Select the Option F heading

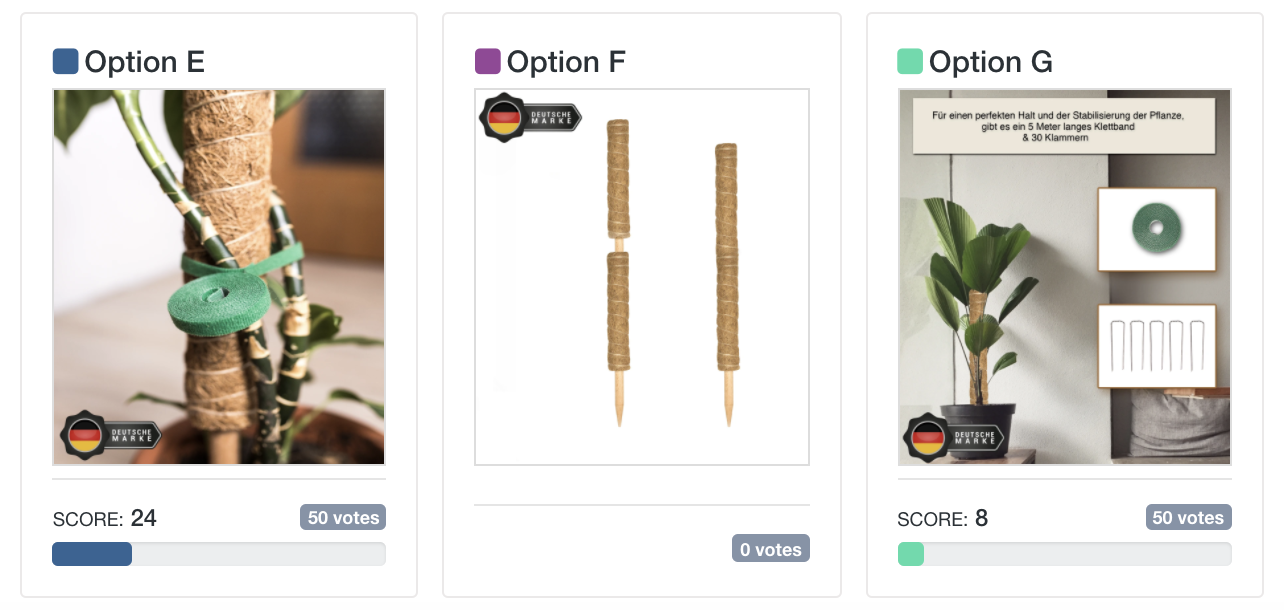pyautogui.click(x=566, y=62)
